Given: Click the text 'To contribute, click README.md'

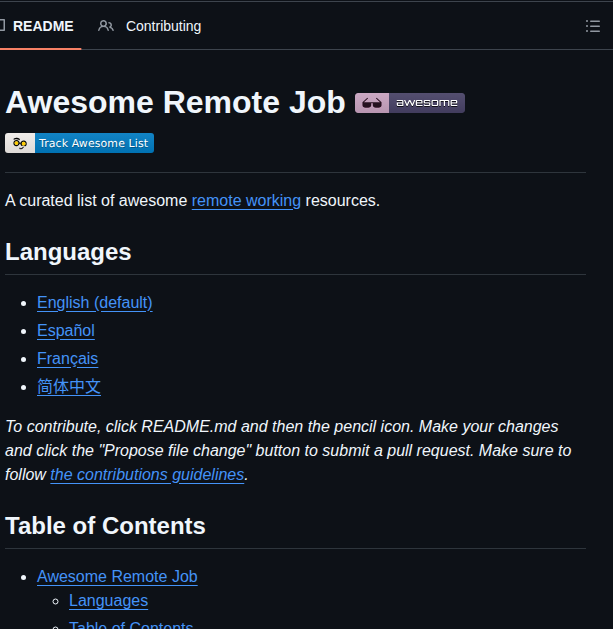Looking at the screenshot, I should click(x=121, y=426).
